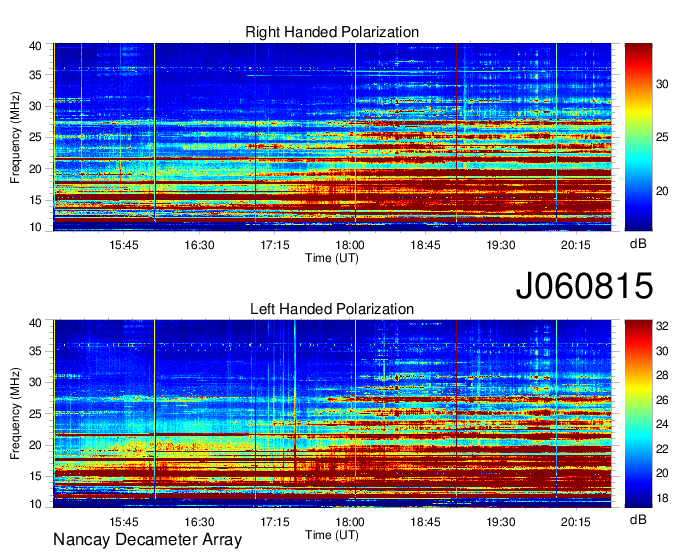
Task: Click the 10 MHz tick on the left-handed frequency axis
Action: click(x=35, y=504)
